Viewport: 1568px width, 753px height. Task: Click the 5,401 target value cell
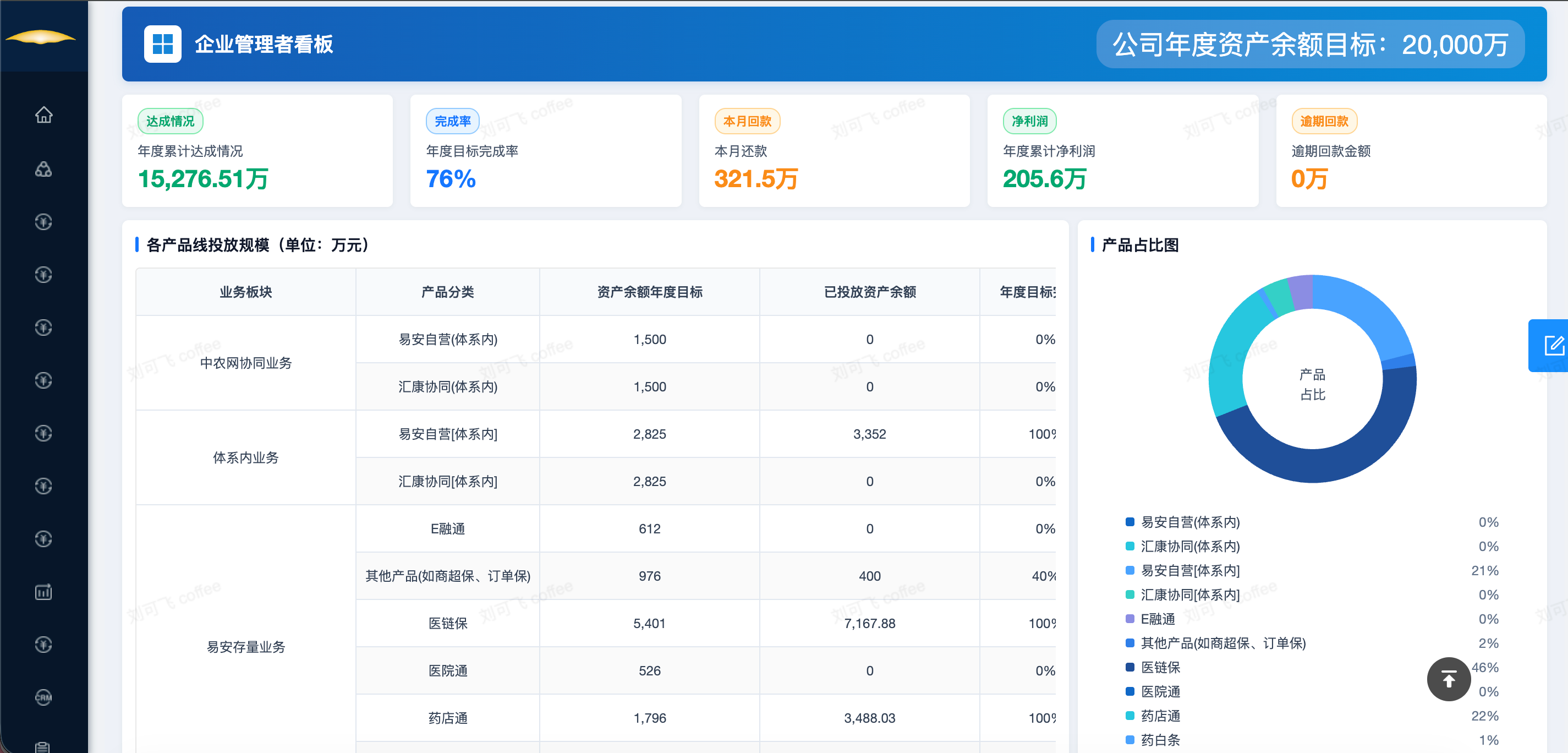tap(649, 623)
